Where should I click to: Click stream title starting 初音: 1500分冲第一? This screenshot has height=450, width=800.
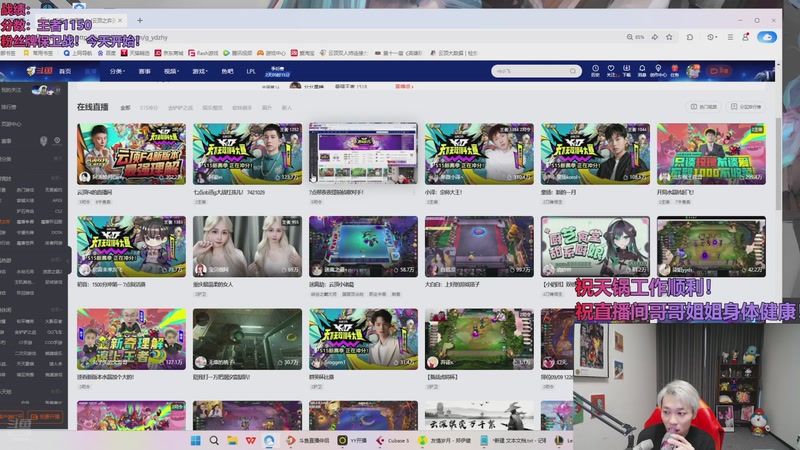point(111,285)
